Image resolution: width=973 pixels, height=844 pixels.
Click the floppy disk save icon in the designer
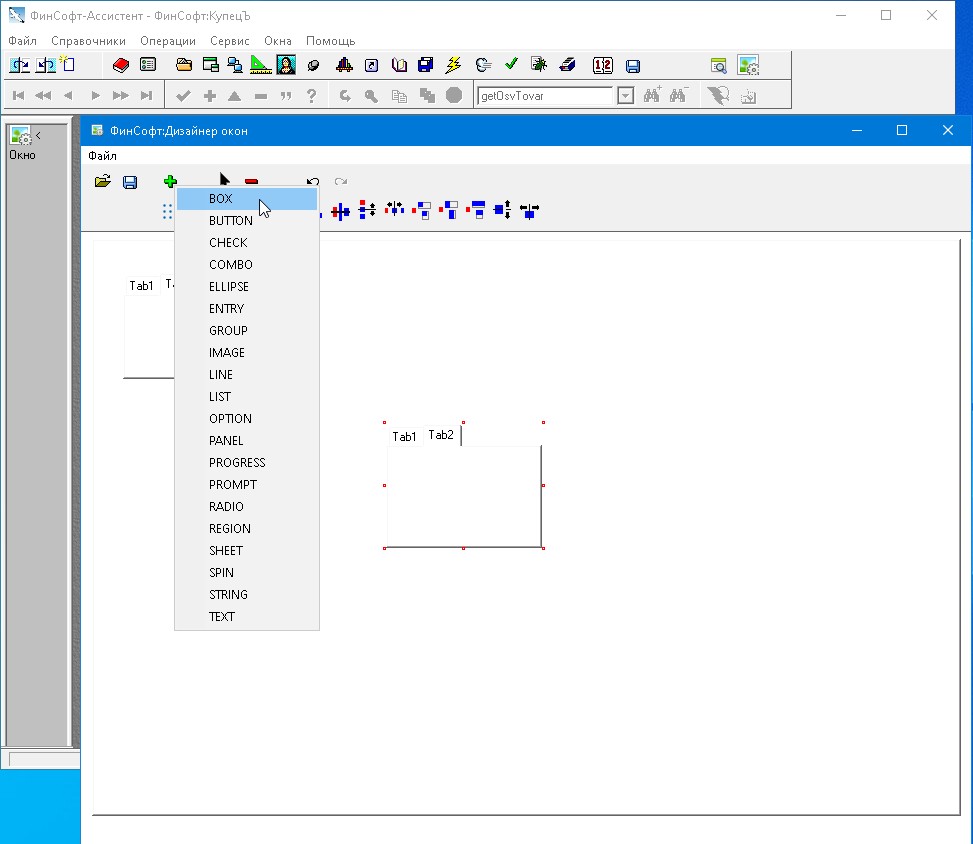click(x=130, y=182)
